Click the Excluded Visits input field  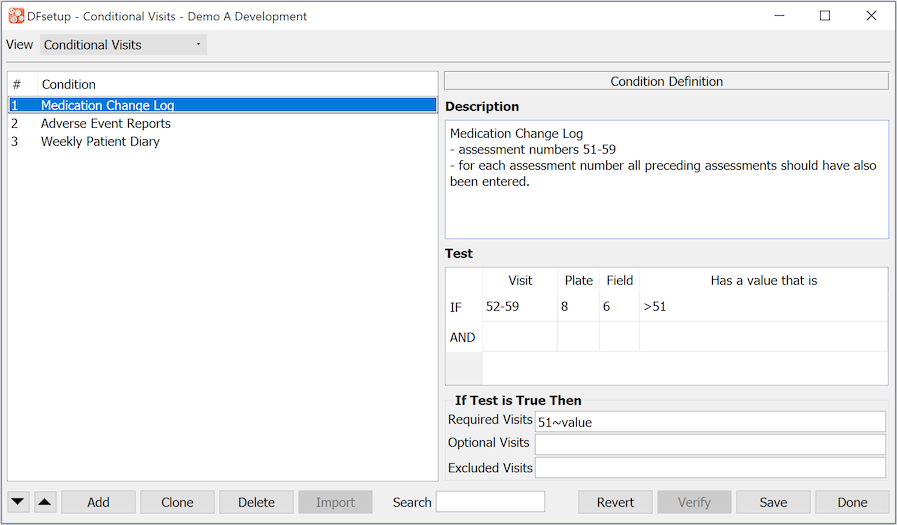point(710,468)
